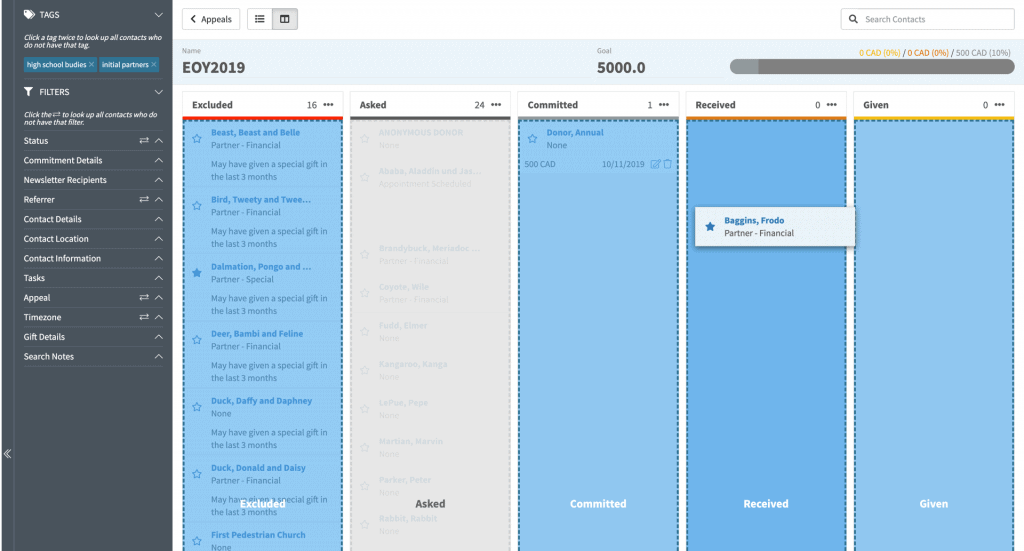Open Dalmation, Pongo and ... contact
Screen dimensions: 1024x551
coord(261,266)
